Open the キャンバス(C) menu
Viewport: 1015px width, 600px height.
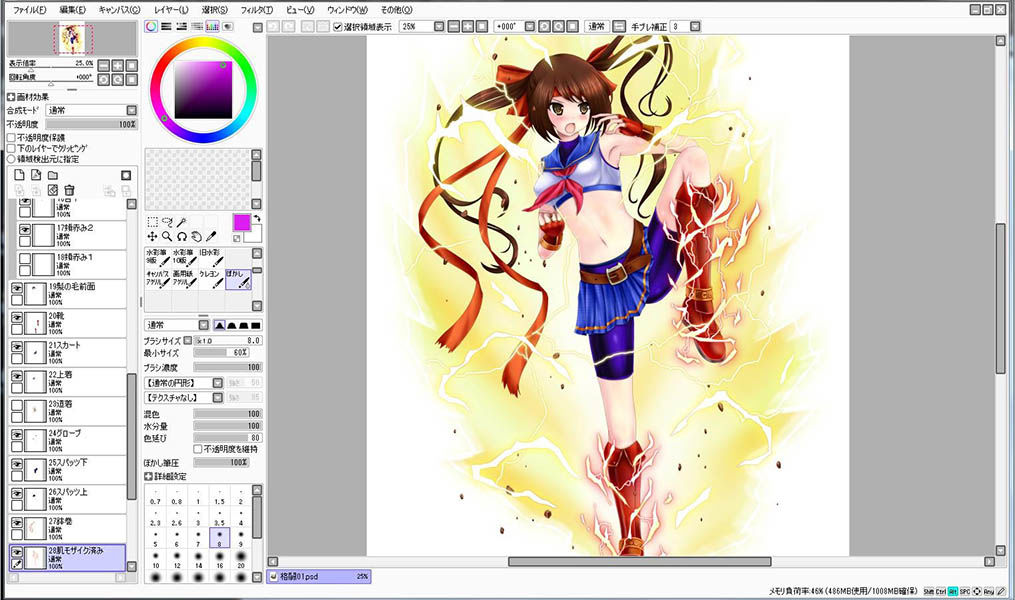click(119, 10)
